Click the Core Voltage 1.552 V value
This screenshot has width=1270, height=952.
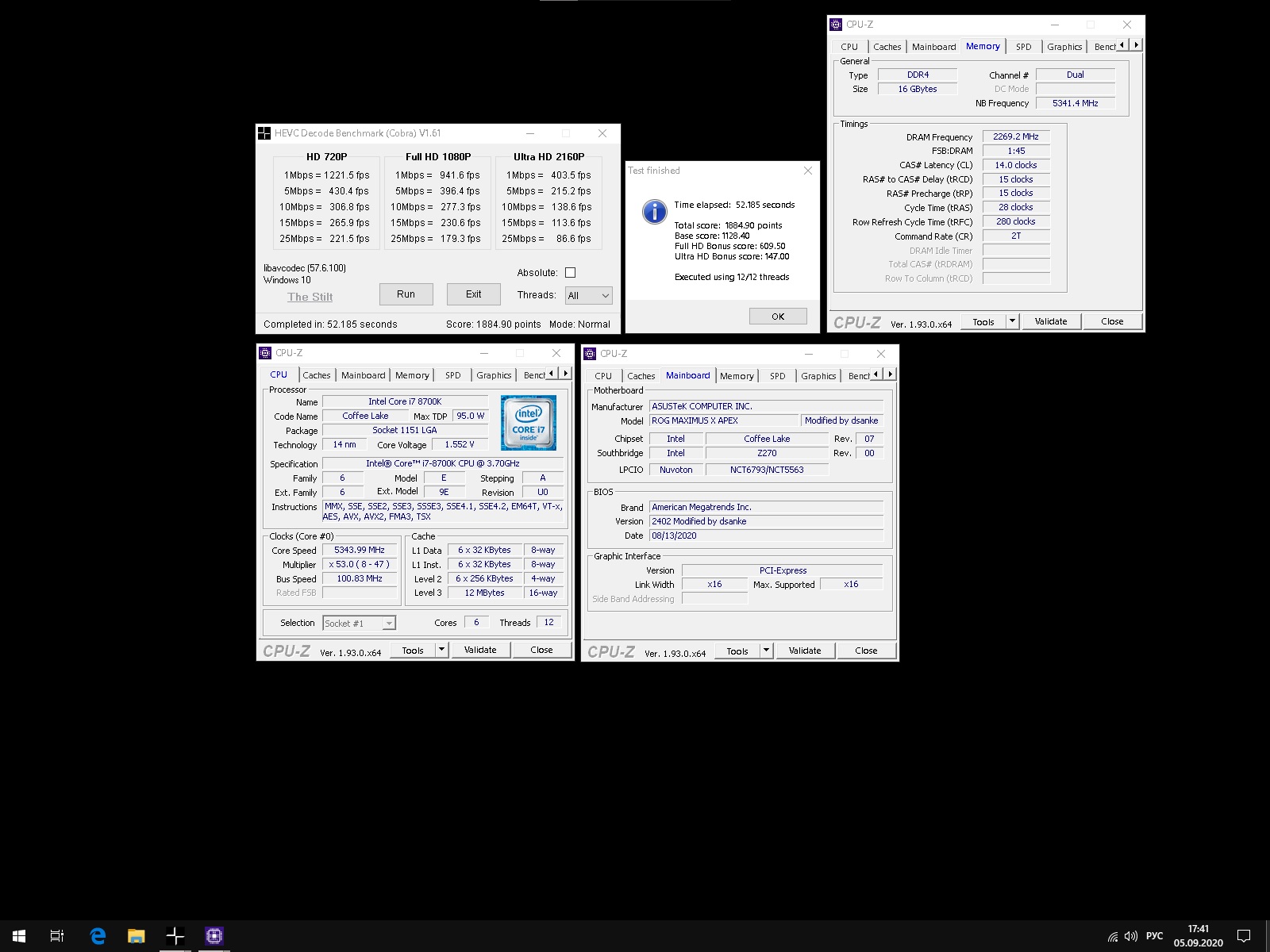click(x=460, y=444)
